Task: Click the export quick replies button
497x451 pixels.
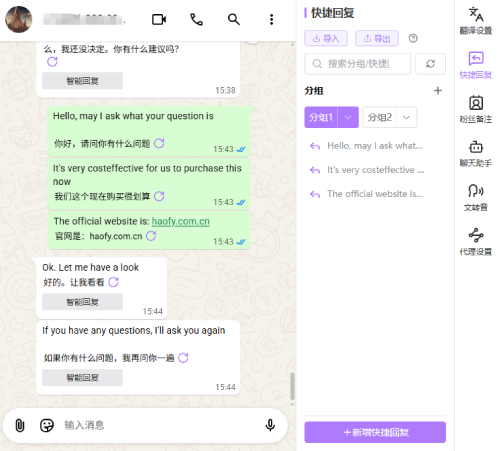Action: click(x=377, y=38)
